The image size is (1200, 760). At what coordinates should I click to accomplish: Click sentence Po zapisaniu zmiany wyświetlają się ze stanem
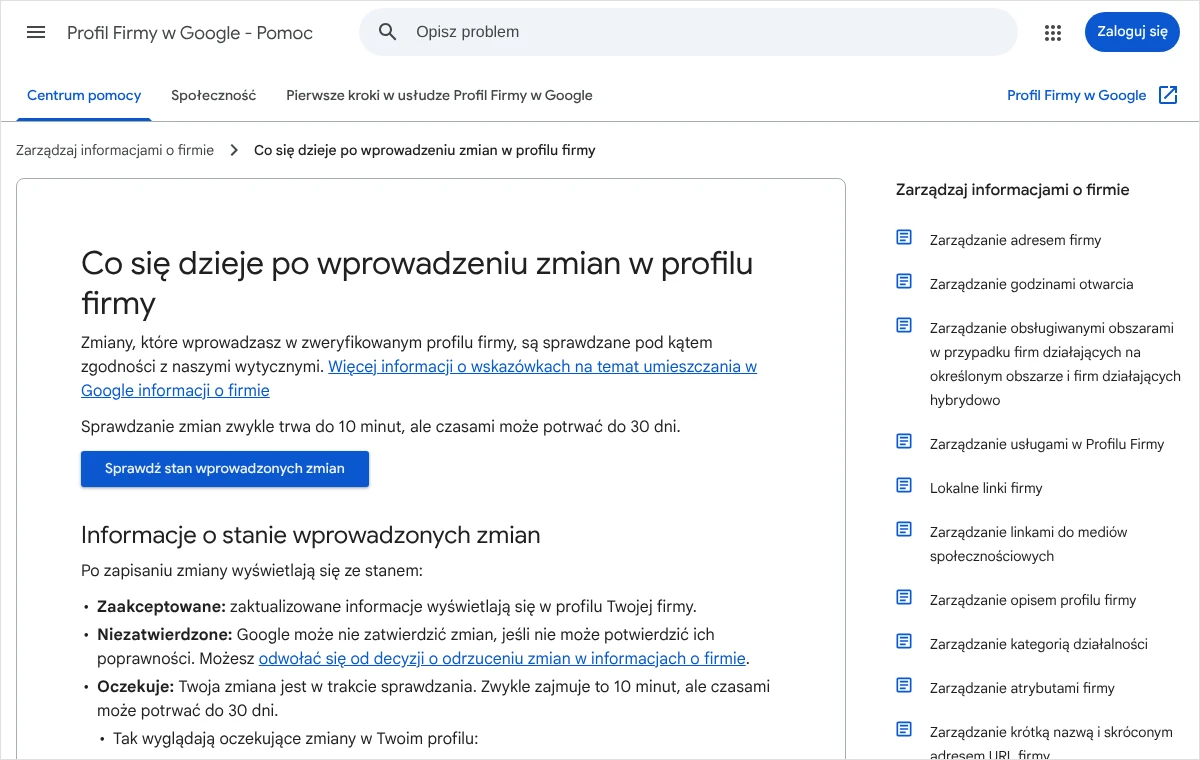click(252, 571)
